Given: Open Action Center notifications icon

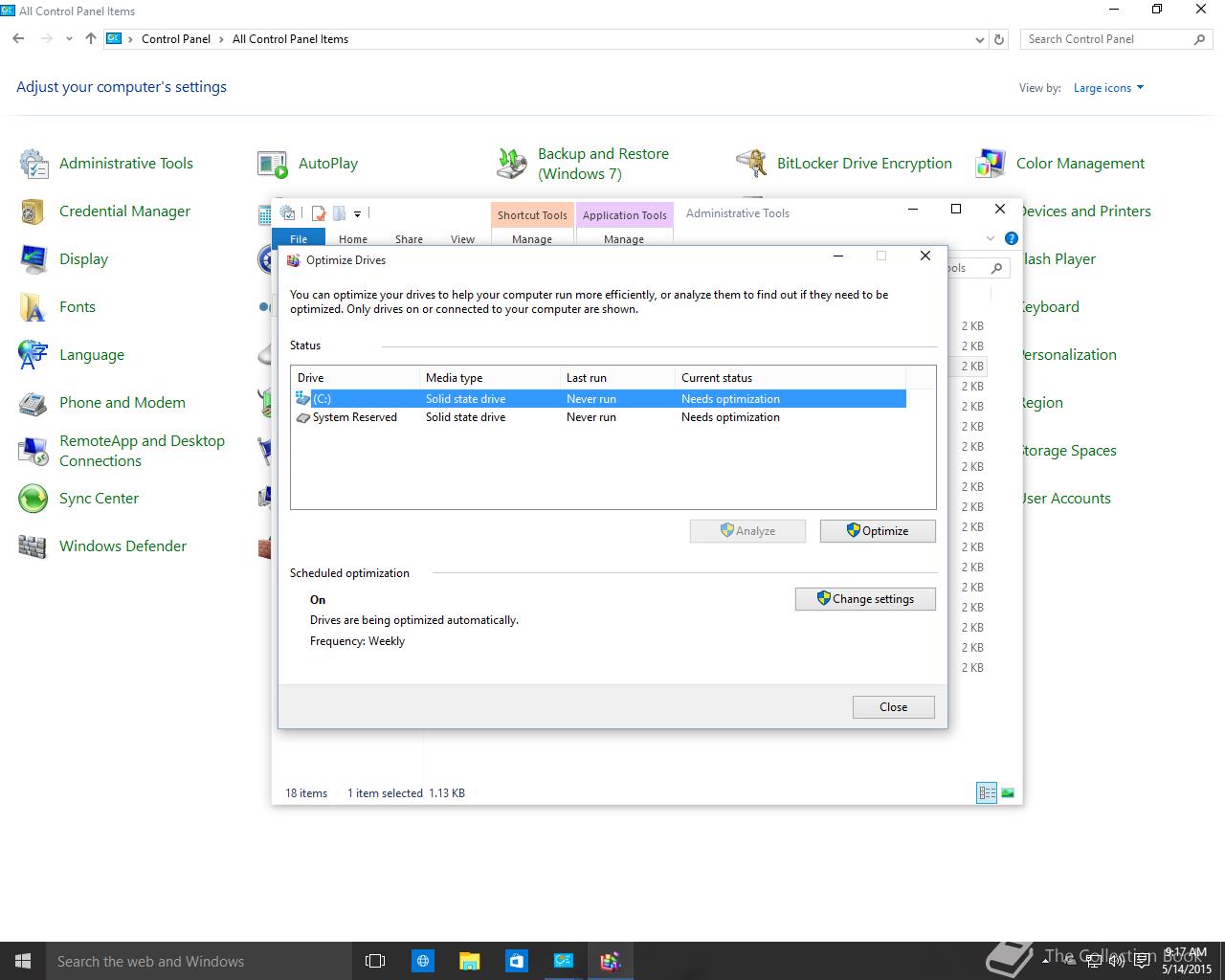Looking at the screenshot, I should tap(1142, 961).
